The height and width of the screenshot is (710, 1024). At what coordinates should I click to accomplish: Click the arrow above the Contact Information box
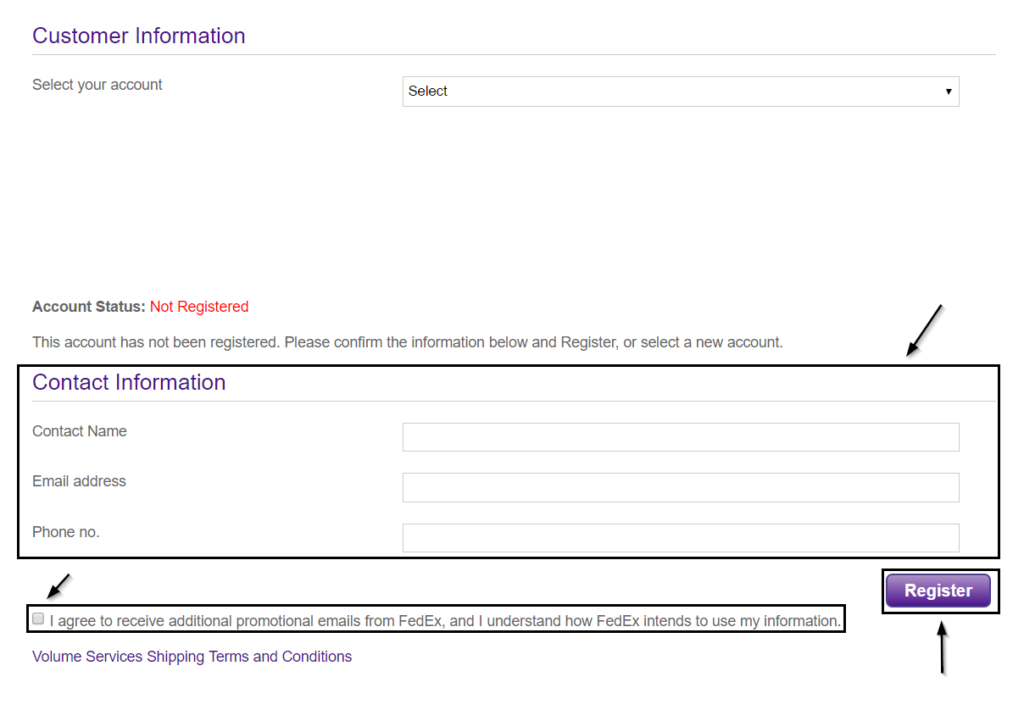tap(924, 330)
